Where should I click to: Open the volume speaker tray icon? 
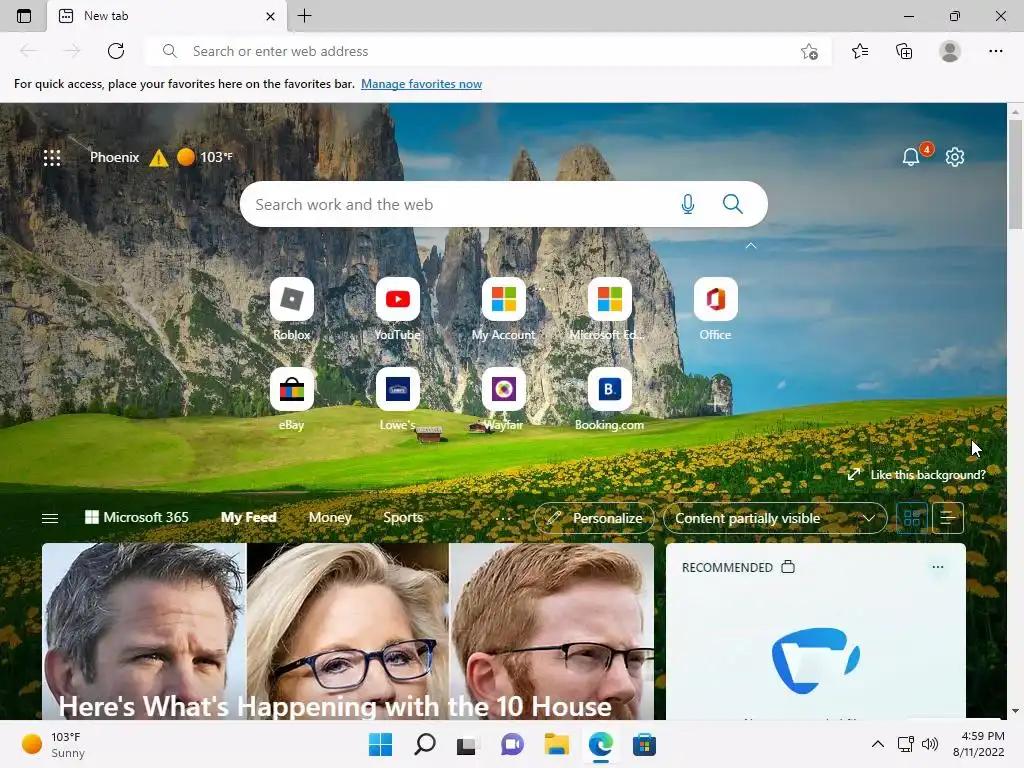tap(929, 744)
